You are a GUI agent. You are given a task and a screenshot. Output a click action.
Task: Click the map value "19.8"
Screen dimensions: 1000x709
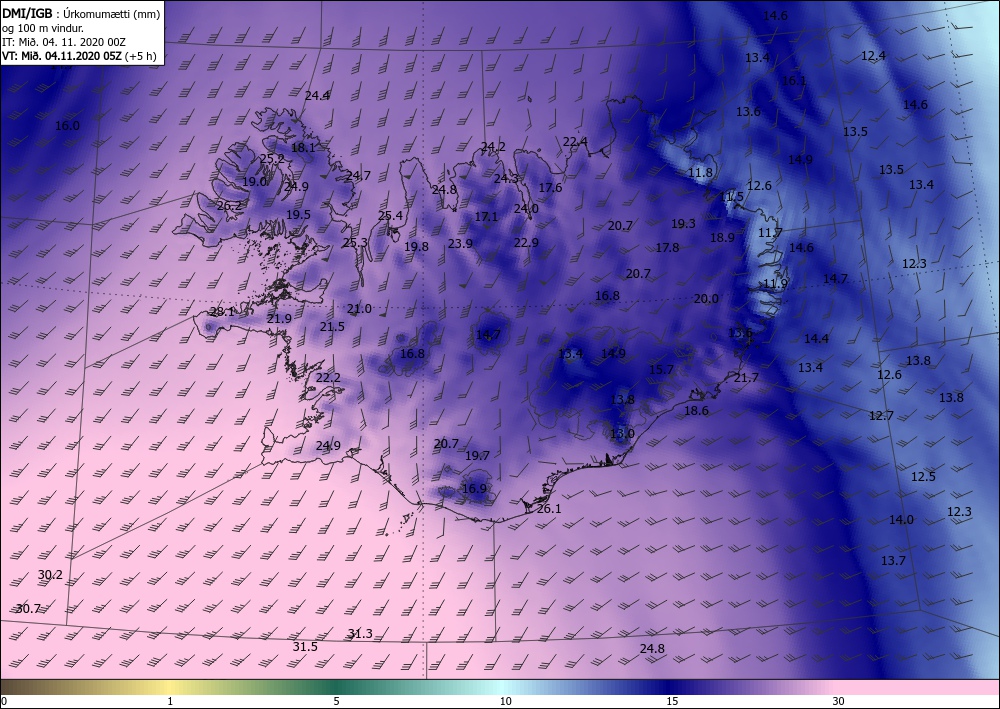[416, 246]
